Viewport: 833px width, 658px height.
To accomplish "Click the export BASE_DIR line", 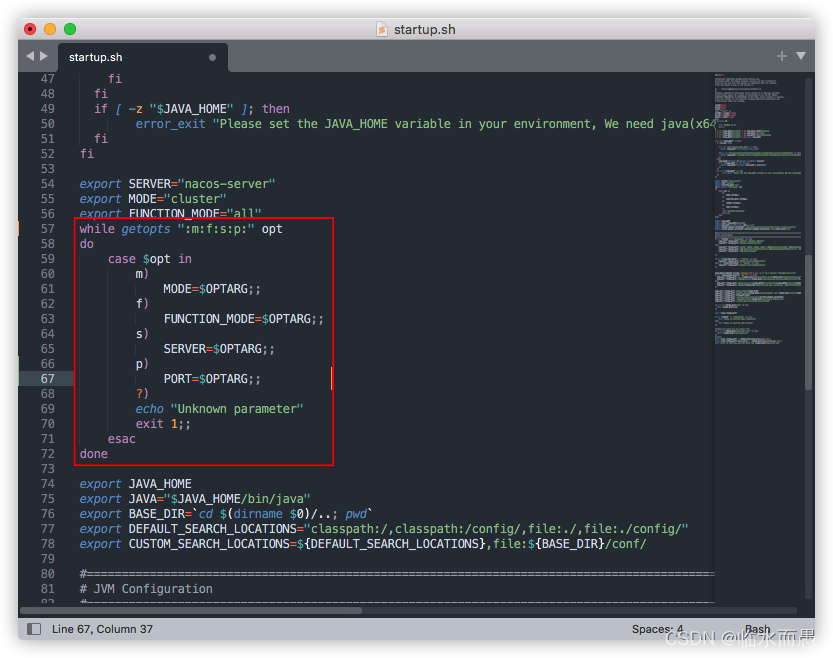I will point(226,514).
